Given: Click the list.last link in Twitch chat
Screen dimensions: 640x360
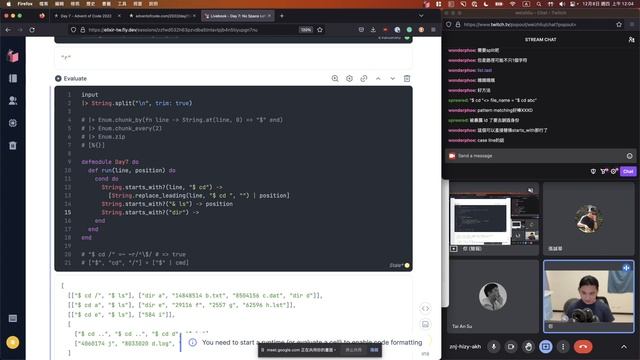Looking at the screenshot, I should (484, 70).
